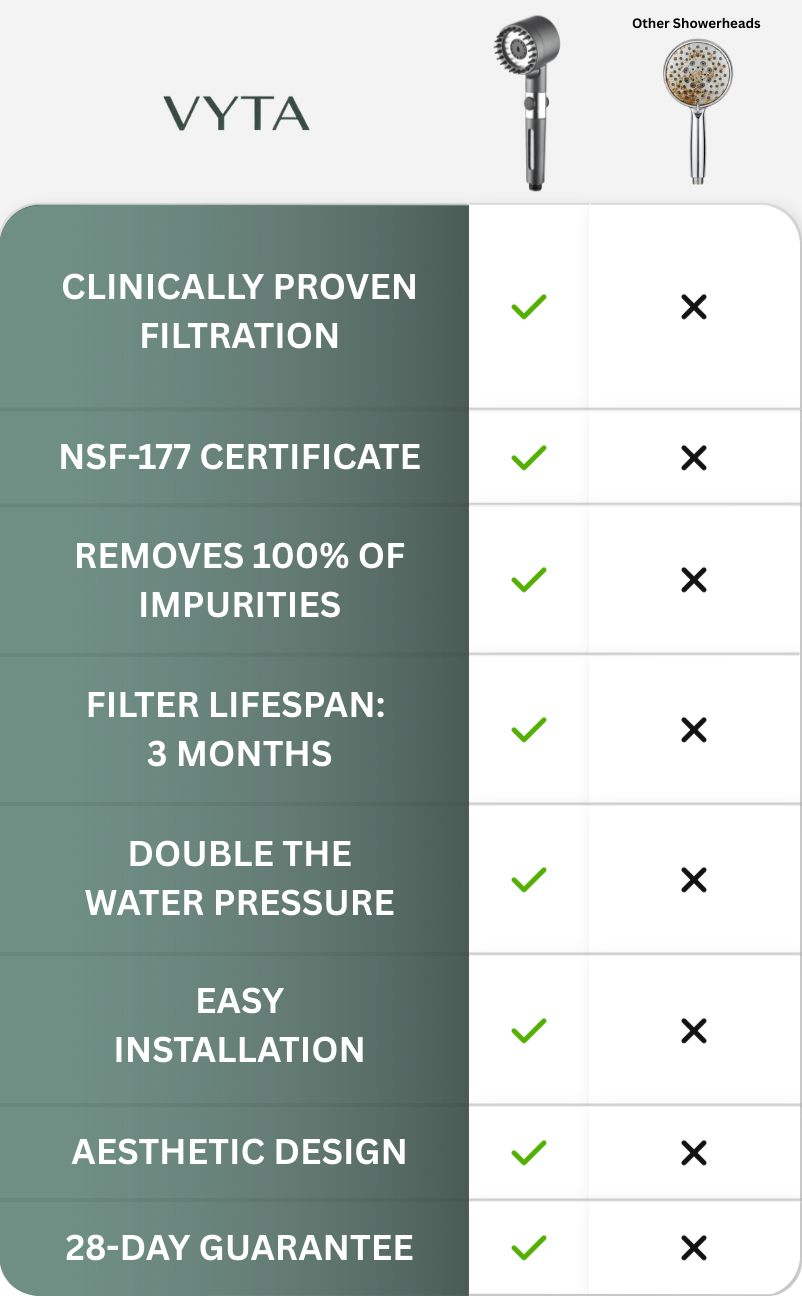Click the Double the Water Pressure label
Image resolution: width=802 pixels, height=1296 pixels.
(x=239, y=878)
